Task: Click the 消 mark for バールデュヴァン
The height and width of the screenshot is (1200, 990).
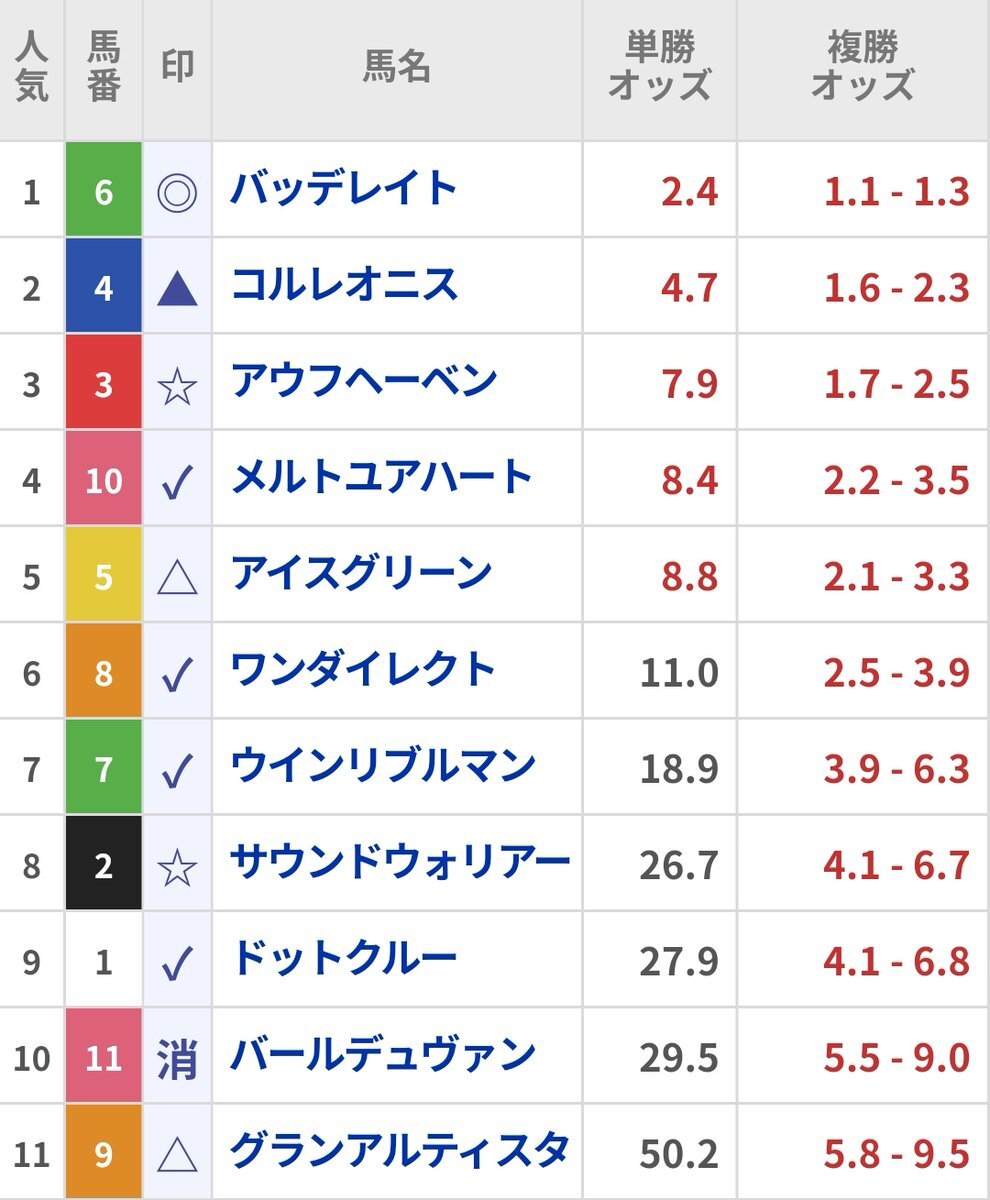Action: (177, 1059)
